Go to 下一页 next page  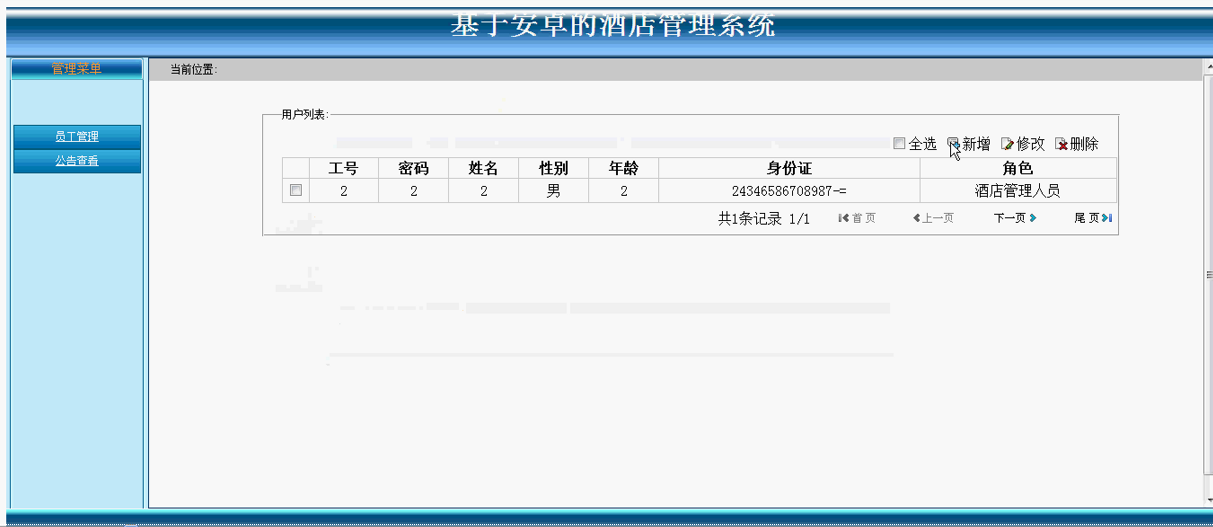click(1015, 218)
